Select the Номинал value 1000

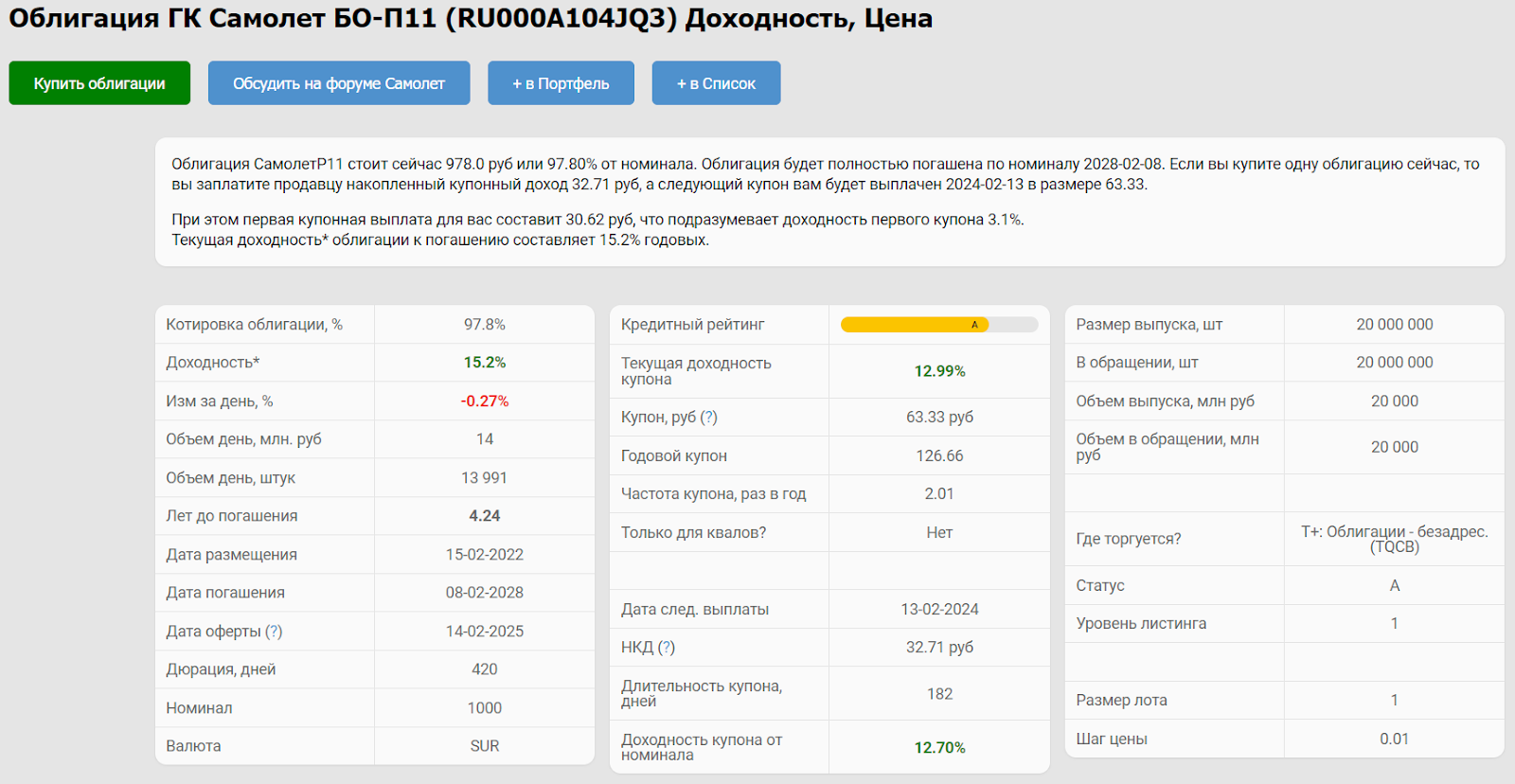pos(485,708)
